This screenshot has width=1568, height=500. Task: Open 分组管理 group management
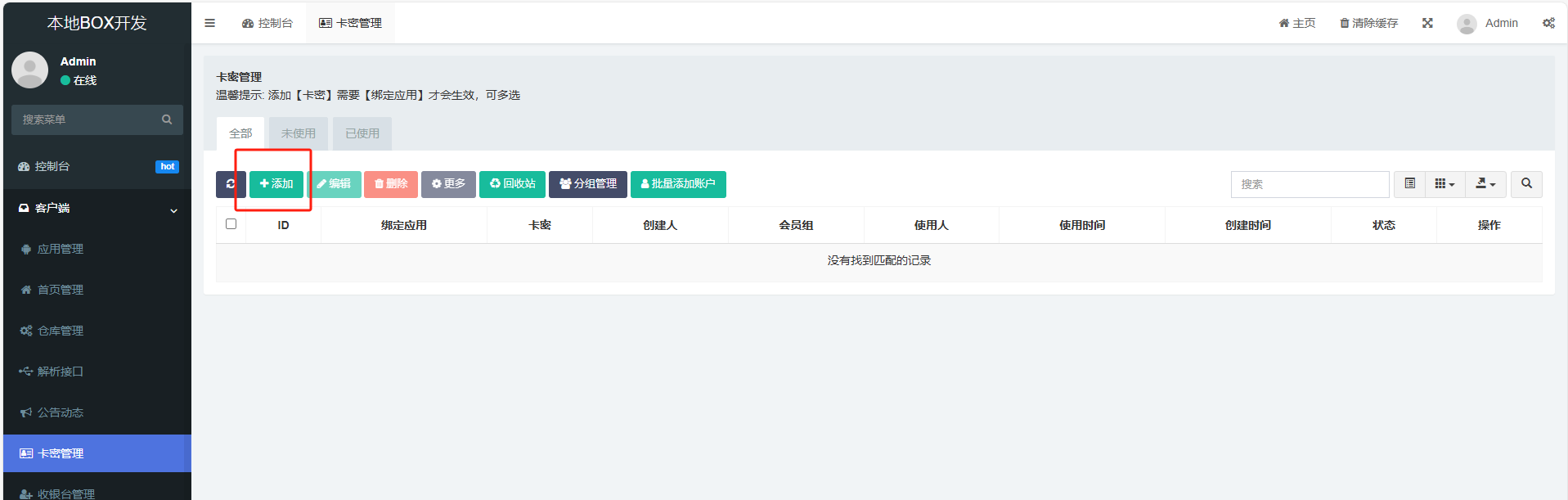point(588,184)
